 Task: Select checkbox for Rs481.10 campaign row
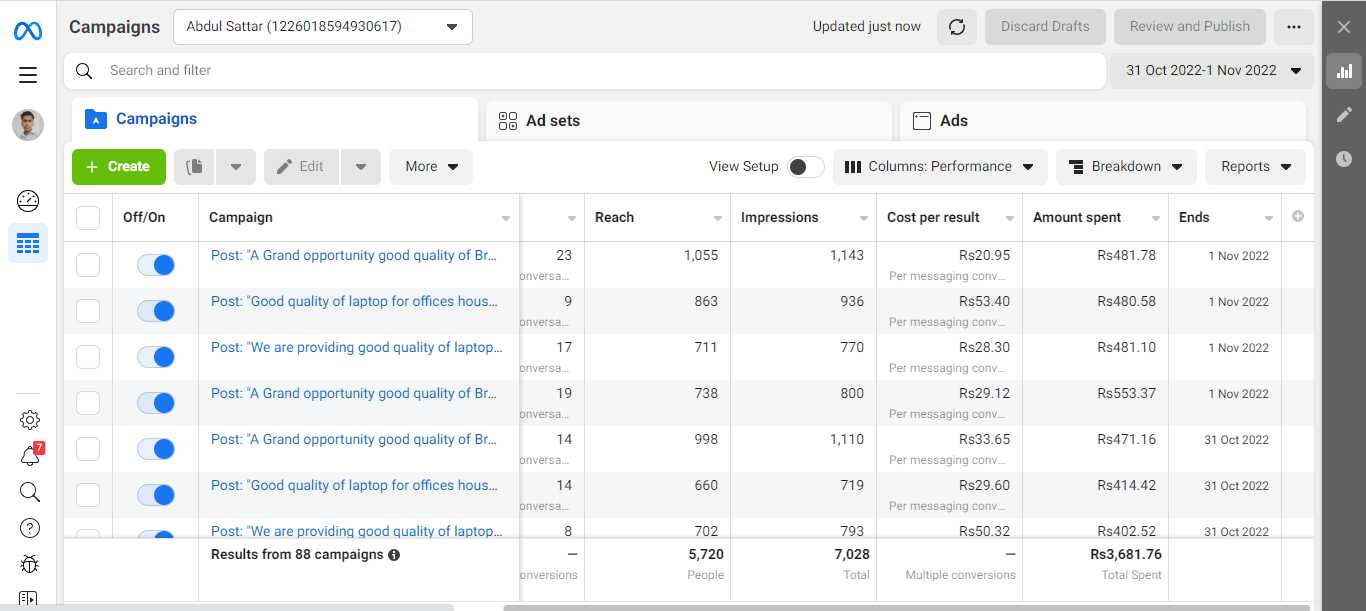tap(88, 357)
